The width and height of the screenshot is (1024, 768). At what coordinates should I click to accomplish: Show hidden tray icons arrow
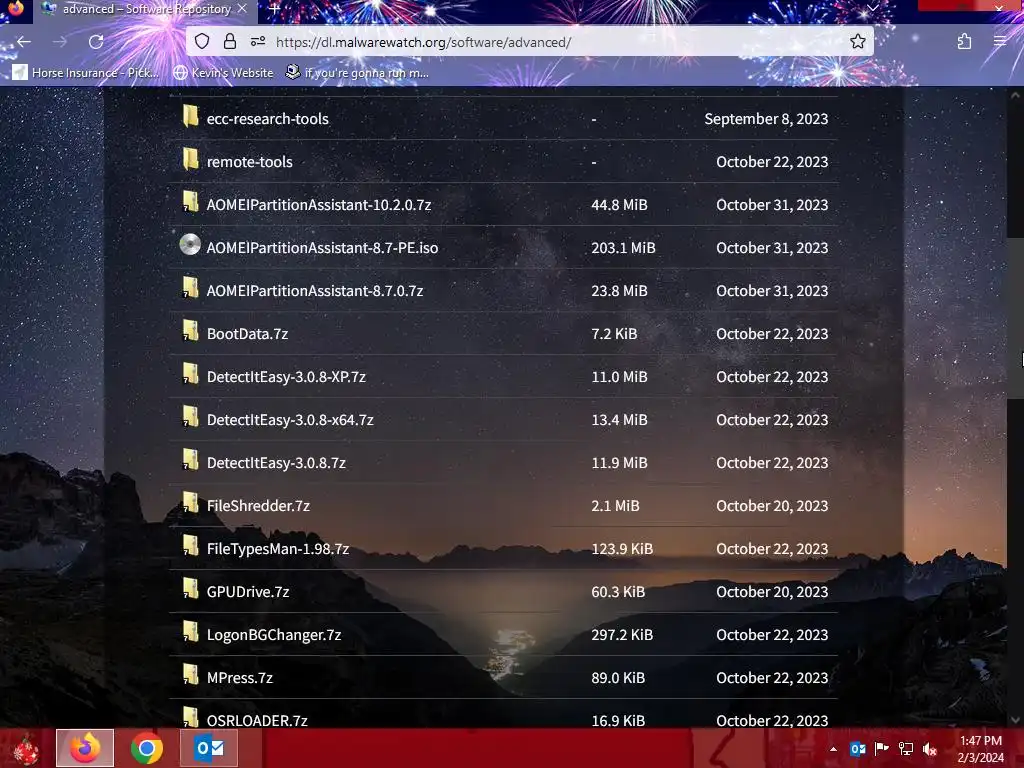pyautogui.click(x=833, y=749)
